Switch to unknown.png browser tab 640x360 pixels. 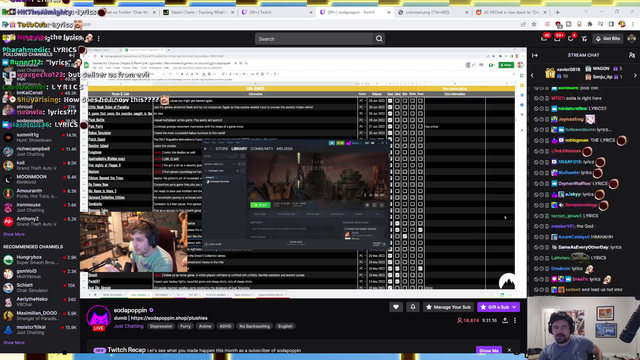tap(433, 12)
